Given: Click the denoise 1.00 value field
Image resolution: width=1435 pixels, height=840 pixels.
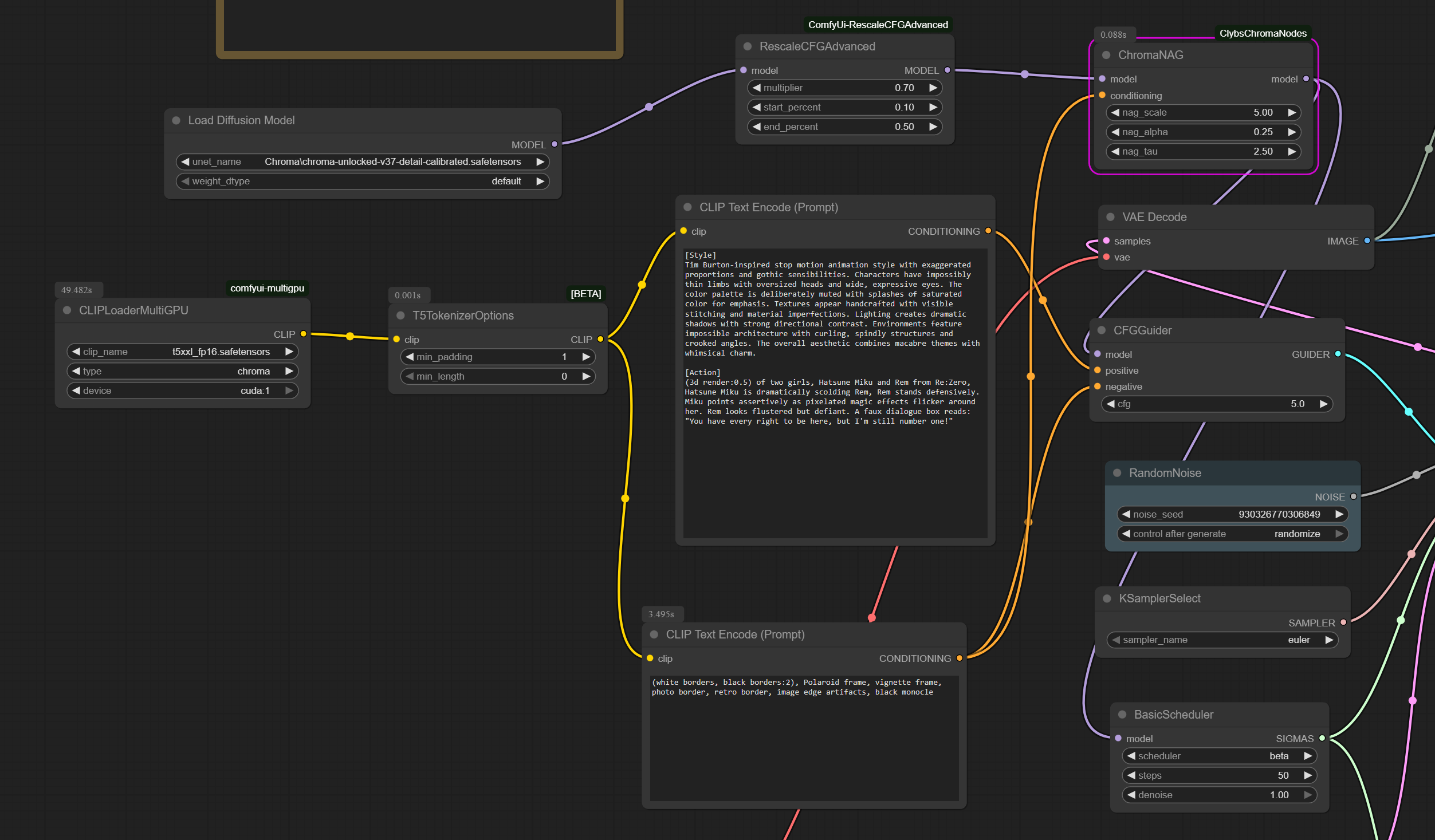Looking at the screenshot, I should (1220, 795).
